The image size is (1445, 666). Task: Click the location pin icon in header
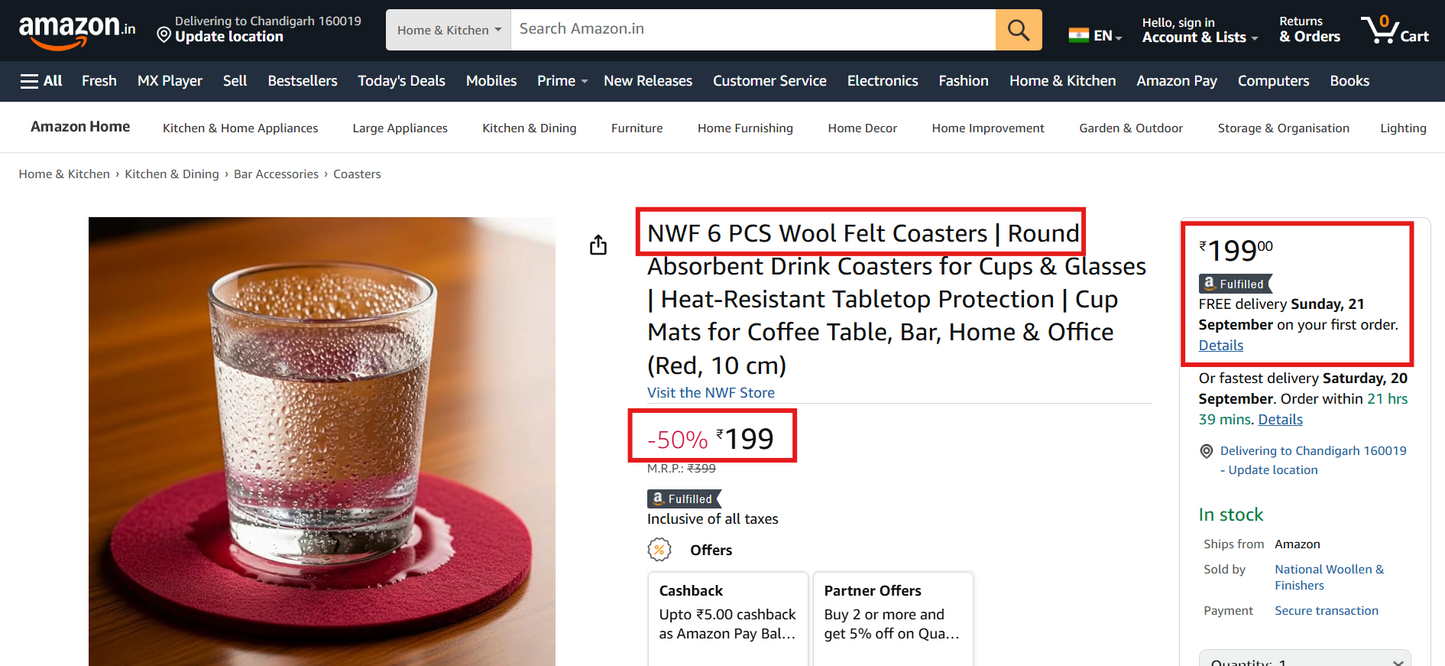click(x=164, y=36)
